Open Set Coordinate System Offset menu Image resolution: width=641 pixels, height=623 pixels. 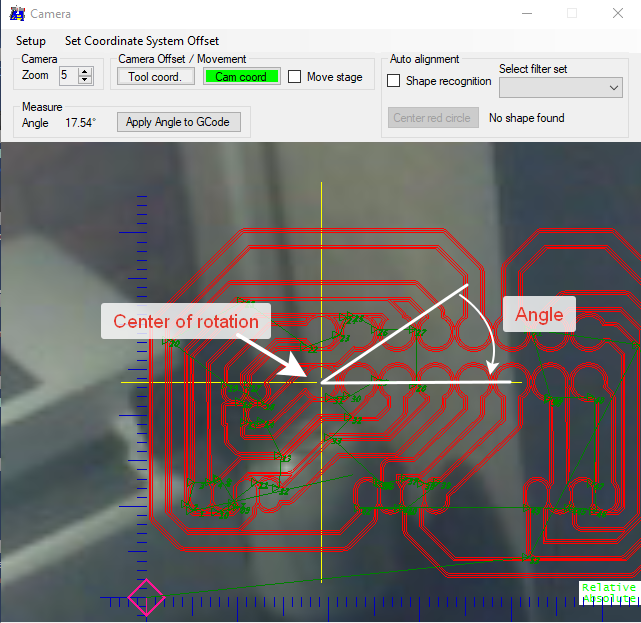[x=142, y=41]
